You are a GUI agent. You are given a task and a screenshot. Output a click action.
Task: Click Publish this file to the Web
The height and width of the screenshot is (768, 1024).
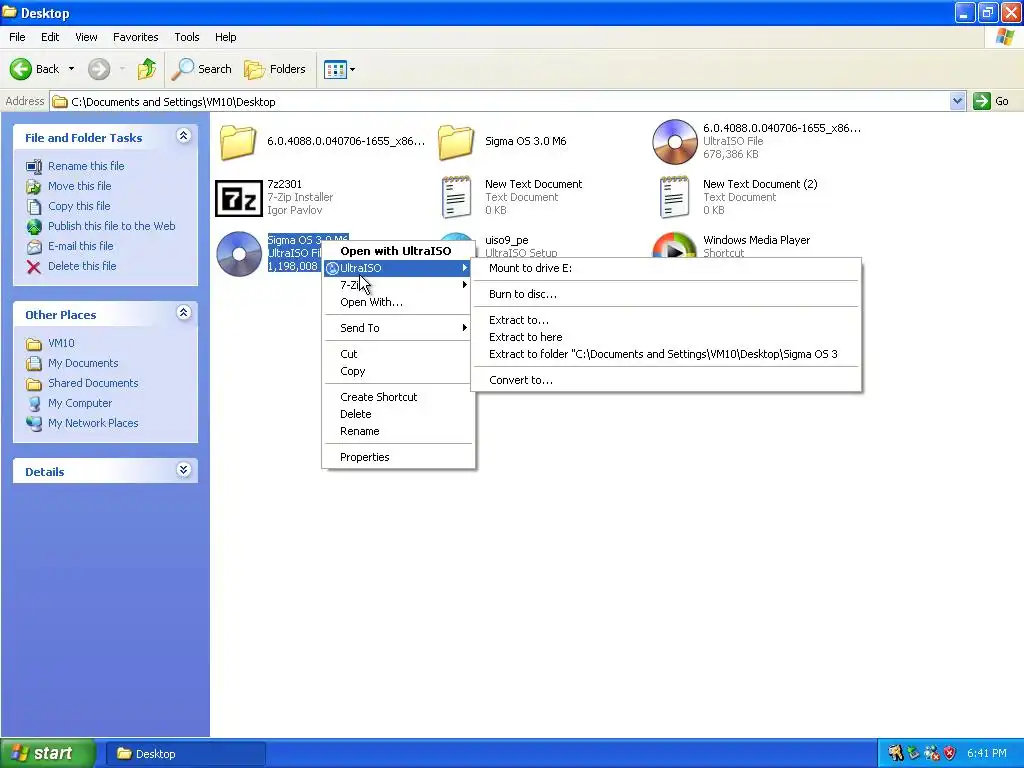point(111,226)
